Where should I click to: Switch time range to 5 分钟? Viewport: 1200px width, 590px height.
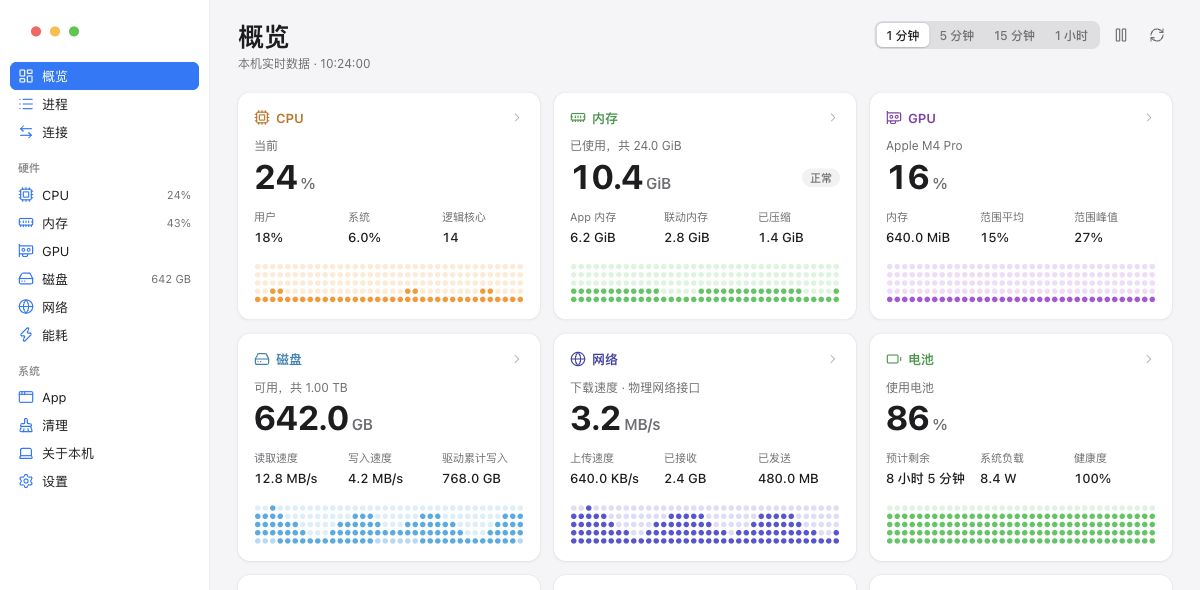(956, 35)
